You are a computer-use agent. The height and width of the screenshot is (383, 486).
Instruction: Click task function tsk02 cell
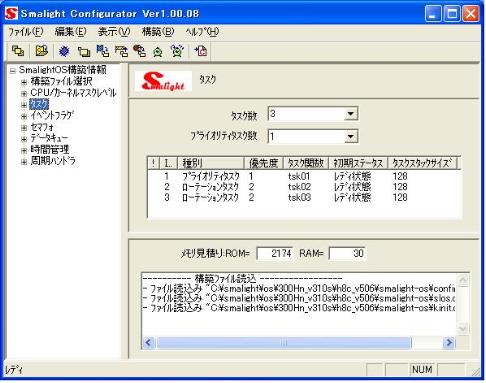point(299,187)
